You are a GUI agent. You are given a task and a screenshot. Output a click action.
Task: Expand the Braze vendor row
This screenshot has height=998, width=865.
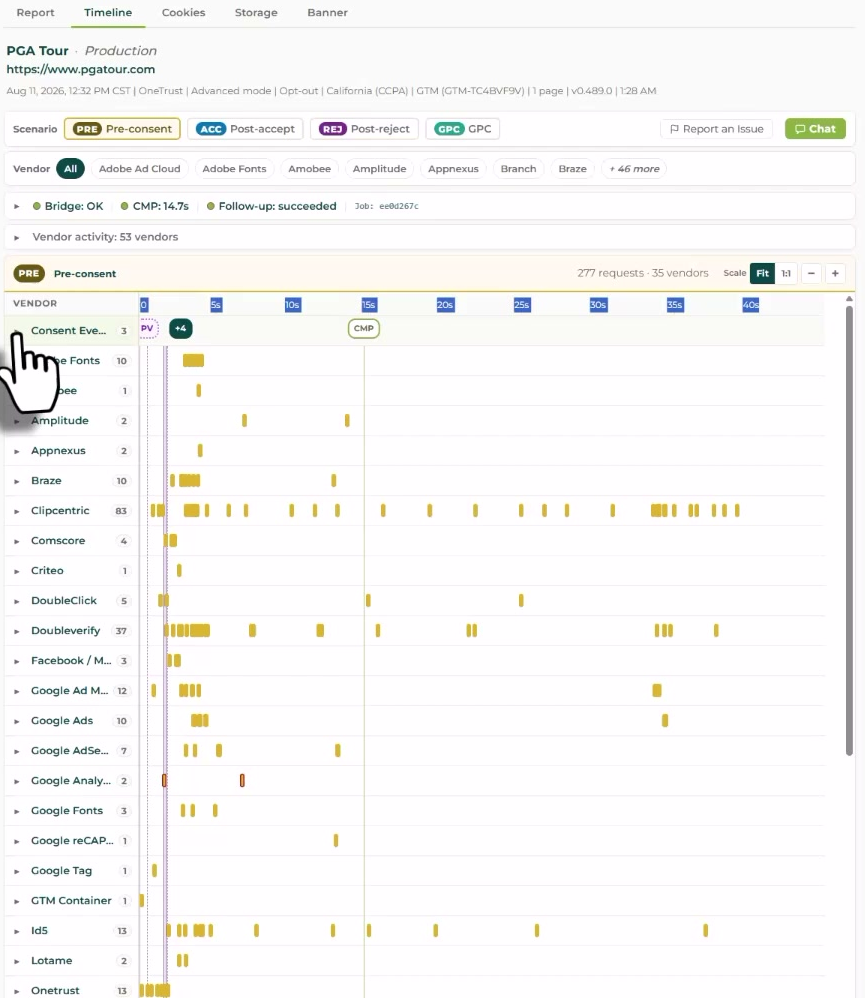(17, 481)
